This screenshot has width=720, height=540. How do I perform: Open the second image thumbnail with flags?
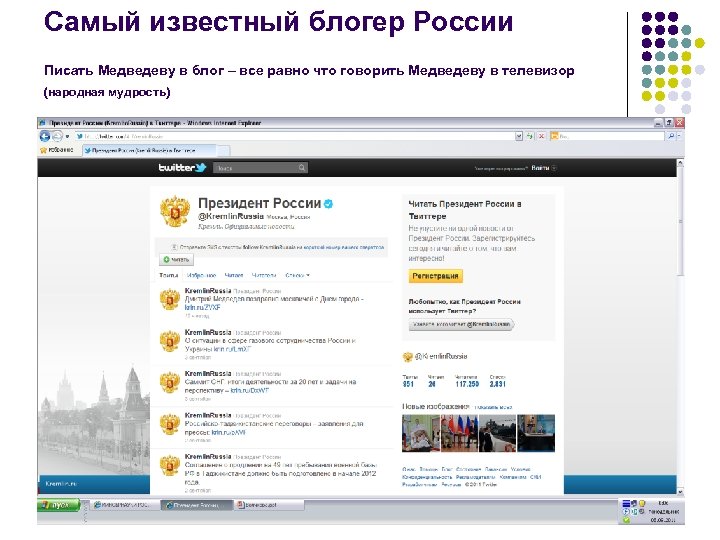tap(459, 433)
